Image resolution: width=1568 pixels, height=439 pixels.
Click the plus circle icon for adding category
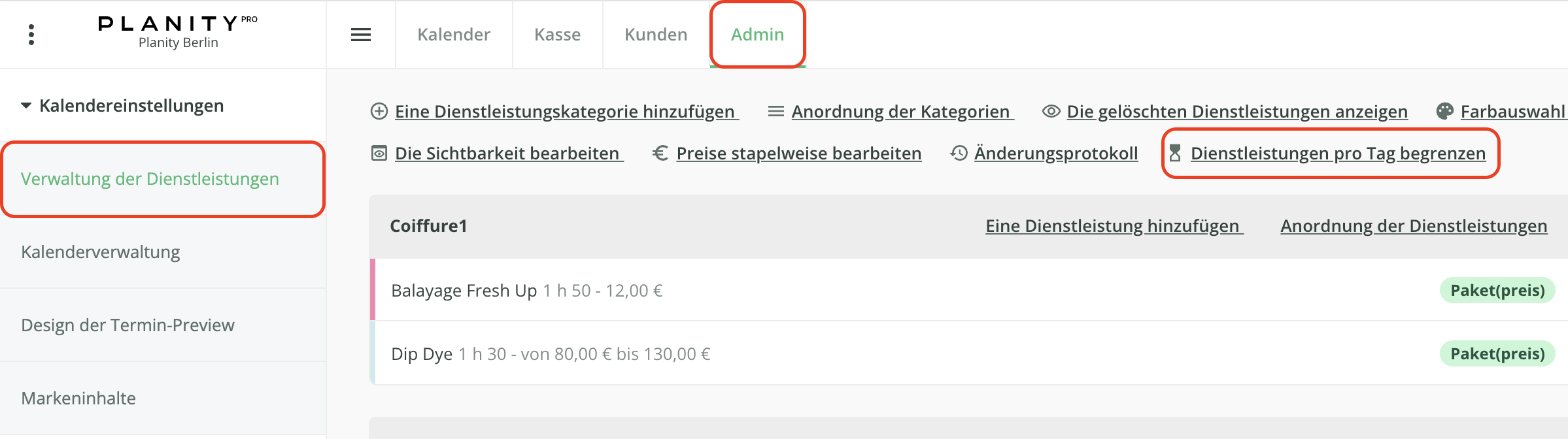pos(379,111)
